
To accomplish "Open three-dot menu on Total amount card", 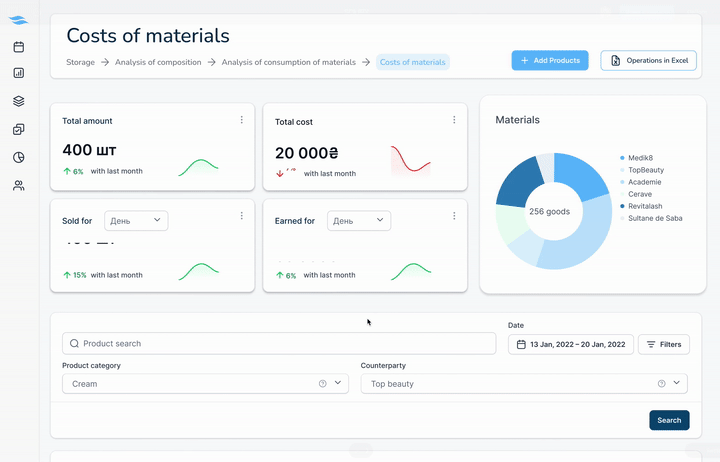I will pos(242,120).
